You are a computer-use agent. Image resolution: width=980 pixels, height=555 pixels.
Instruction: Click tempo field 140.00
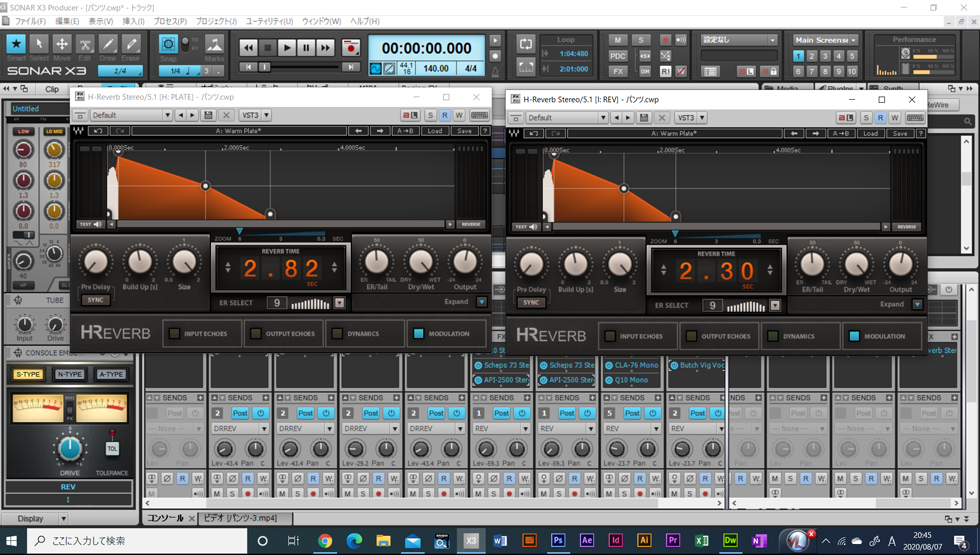(x=436, y=69)
